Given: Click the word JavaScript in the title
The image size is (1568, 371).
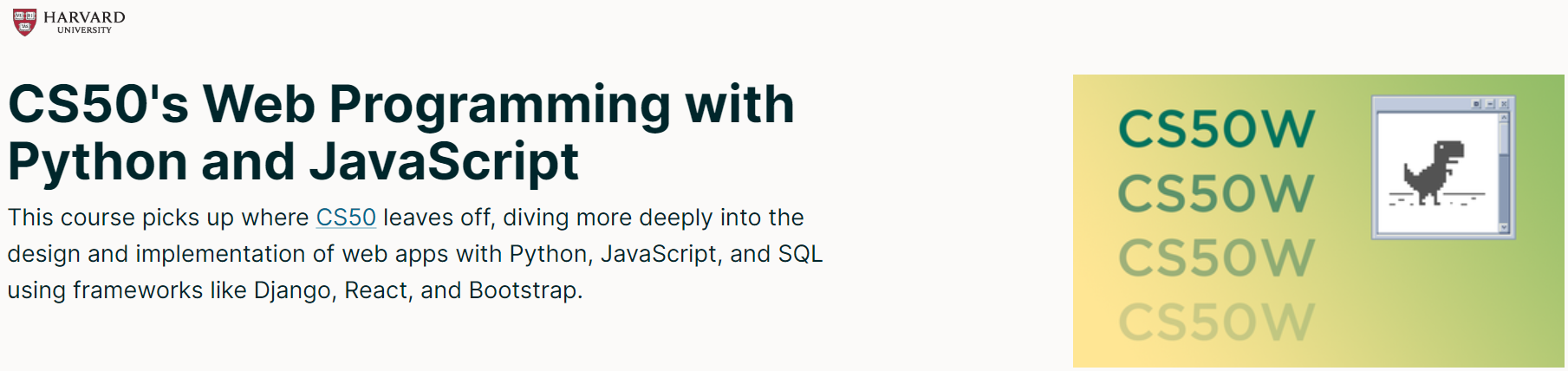Looking at the screenshot, I should (x=444, y=162).
